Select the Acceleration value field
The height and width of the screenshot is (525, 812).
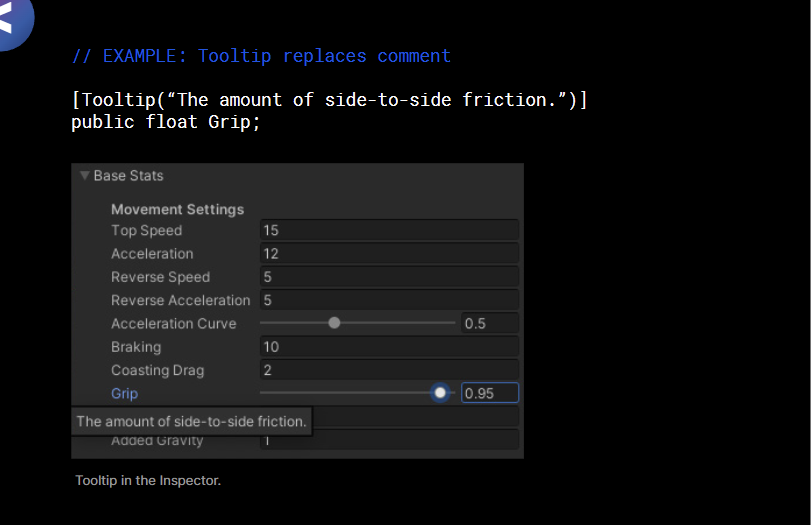point(389,254)
